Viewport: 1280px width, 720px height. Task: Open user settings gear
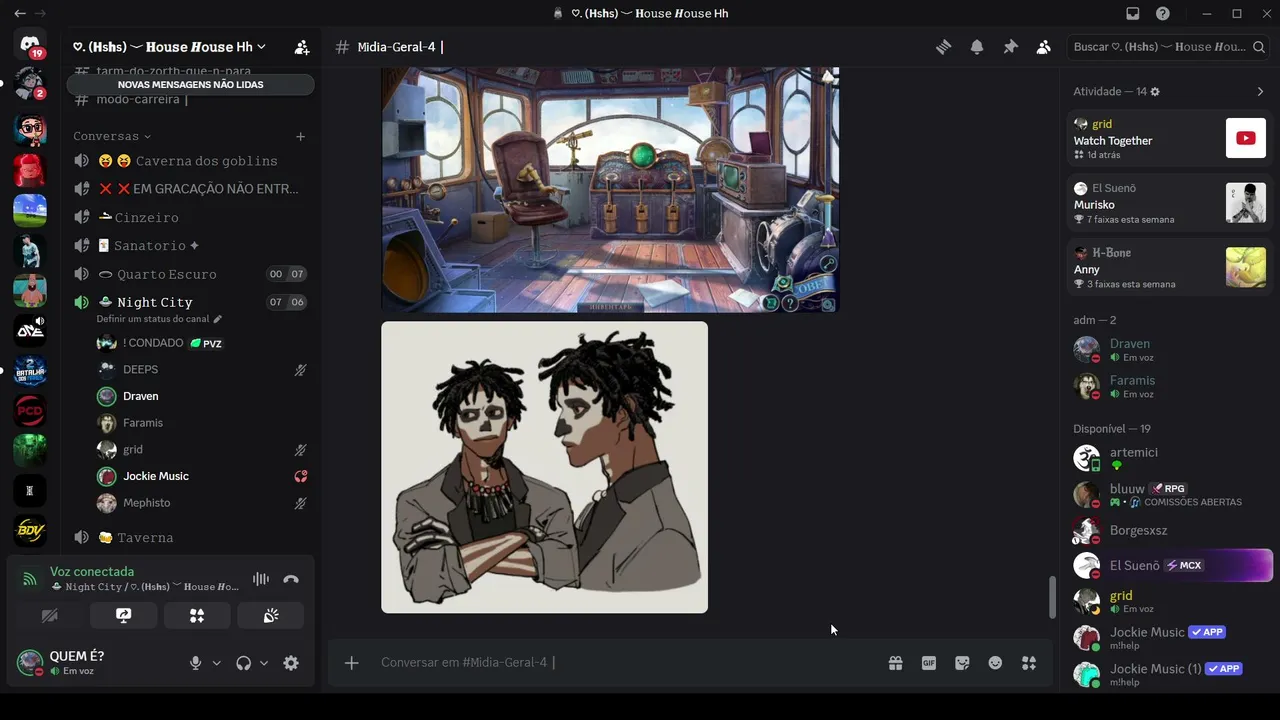pos(291,663)
